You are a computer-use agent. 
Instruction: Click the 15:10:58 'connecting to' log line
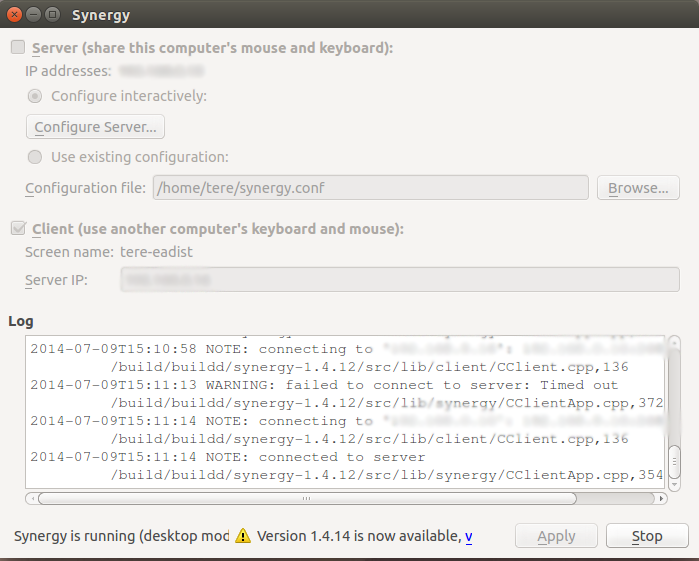point(347,349)
